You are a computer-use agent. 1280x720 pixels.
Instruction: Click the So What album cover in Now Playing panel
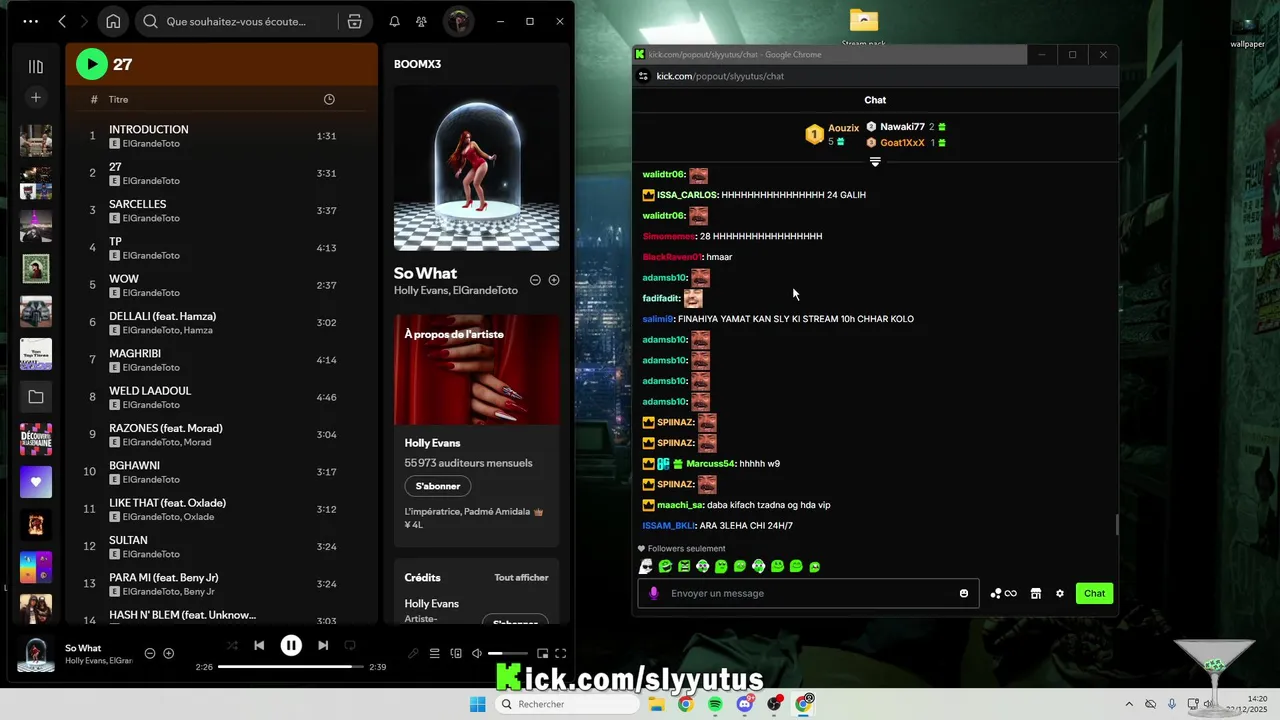476,168
